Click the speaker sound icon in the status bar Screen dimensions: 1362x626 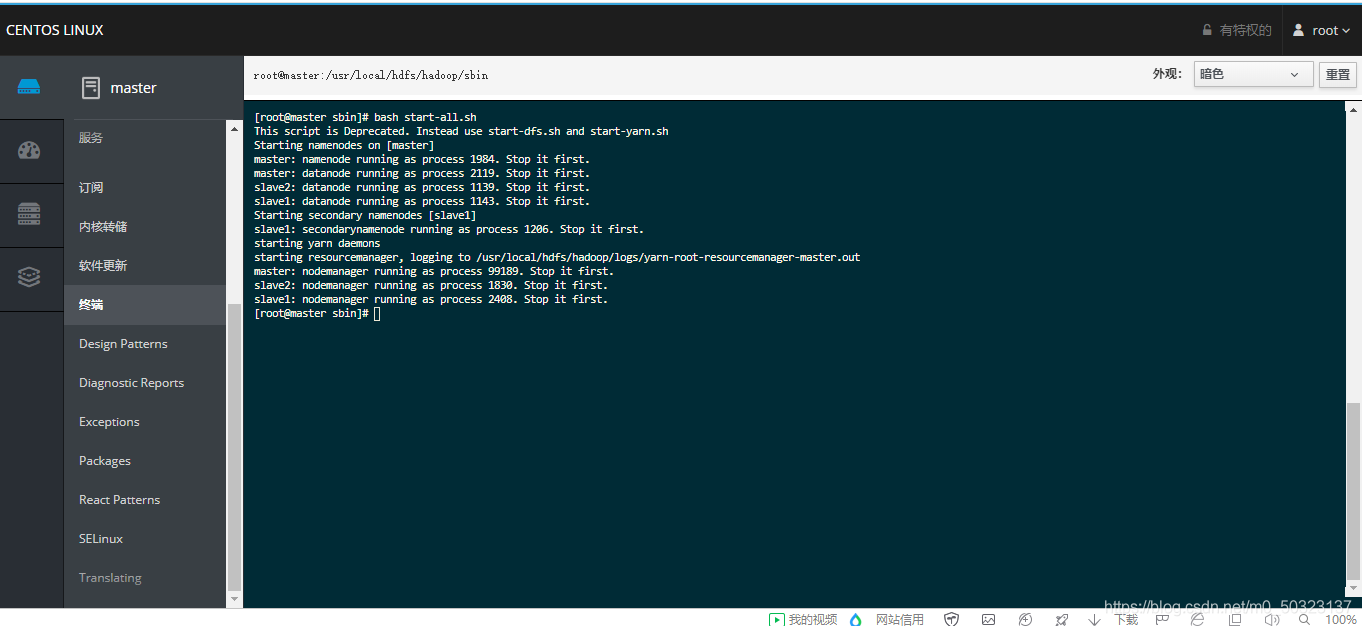pos(1272,619)
